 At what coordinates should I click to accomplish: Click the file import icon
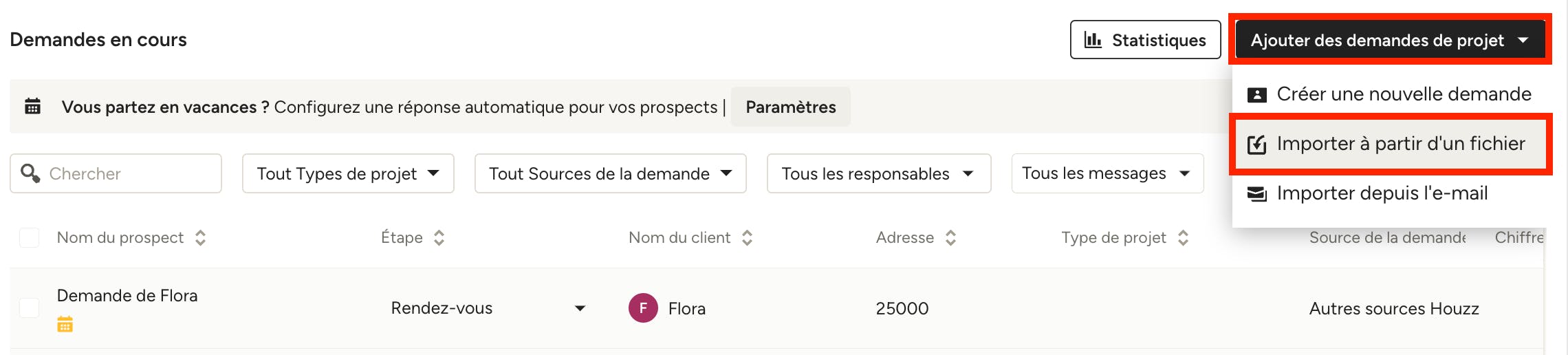[x=1256, y=144]
